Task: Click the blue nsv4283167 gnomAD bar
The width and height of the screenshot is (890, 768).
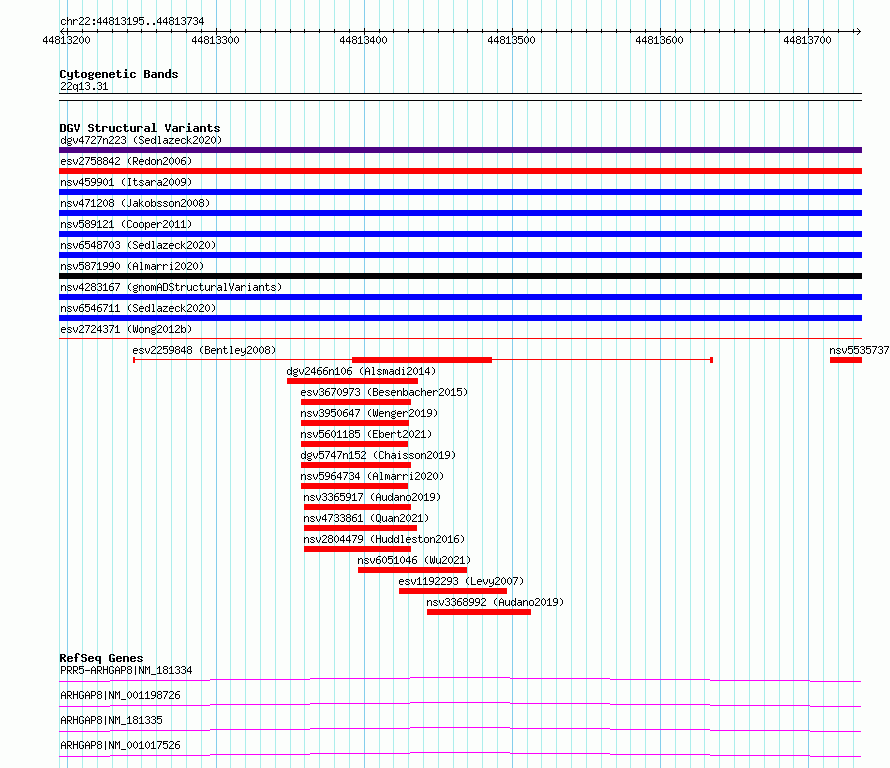Action: (x=460, y=297)
